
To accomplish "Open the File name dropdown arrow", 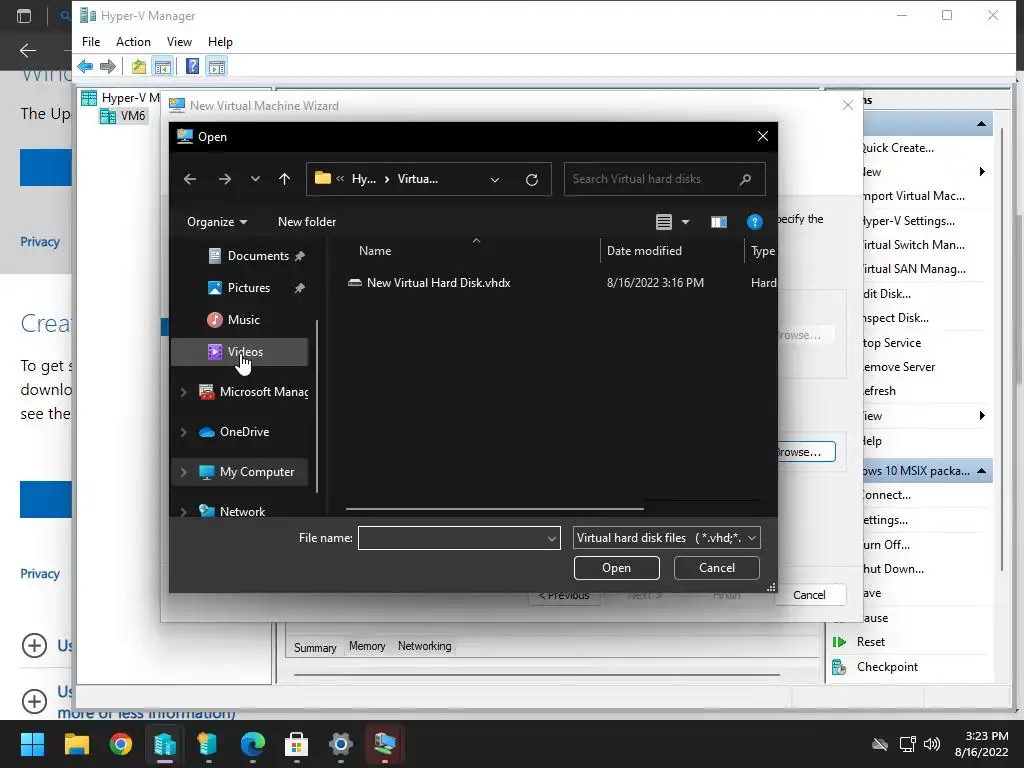I will click(552, 538).
